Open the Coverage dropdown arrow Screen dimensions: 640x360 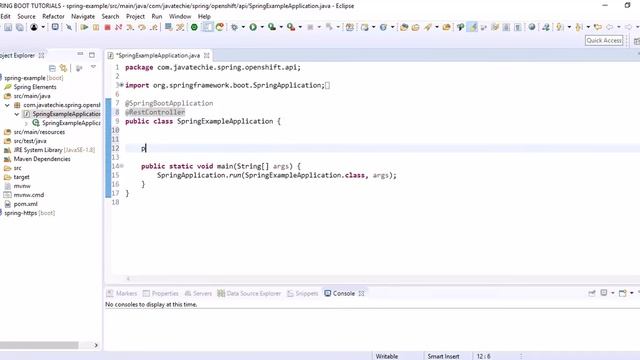(281, 27)
